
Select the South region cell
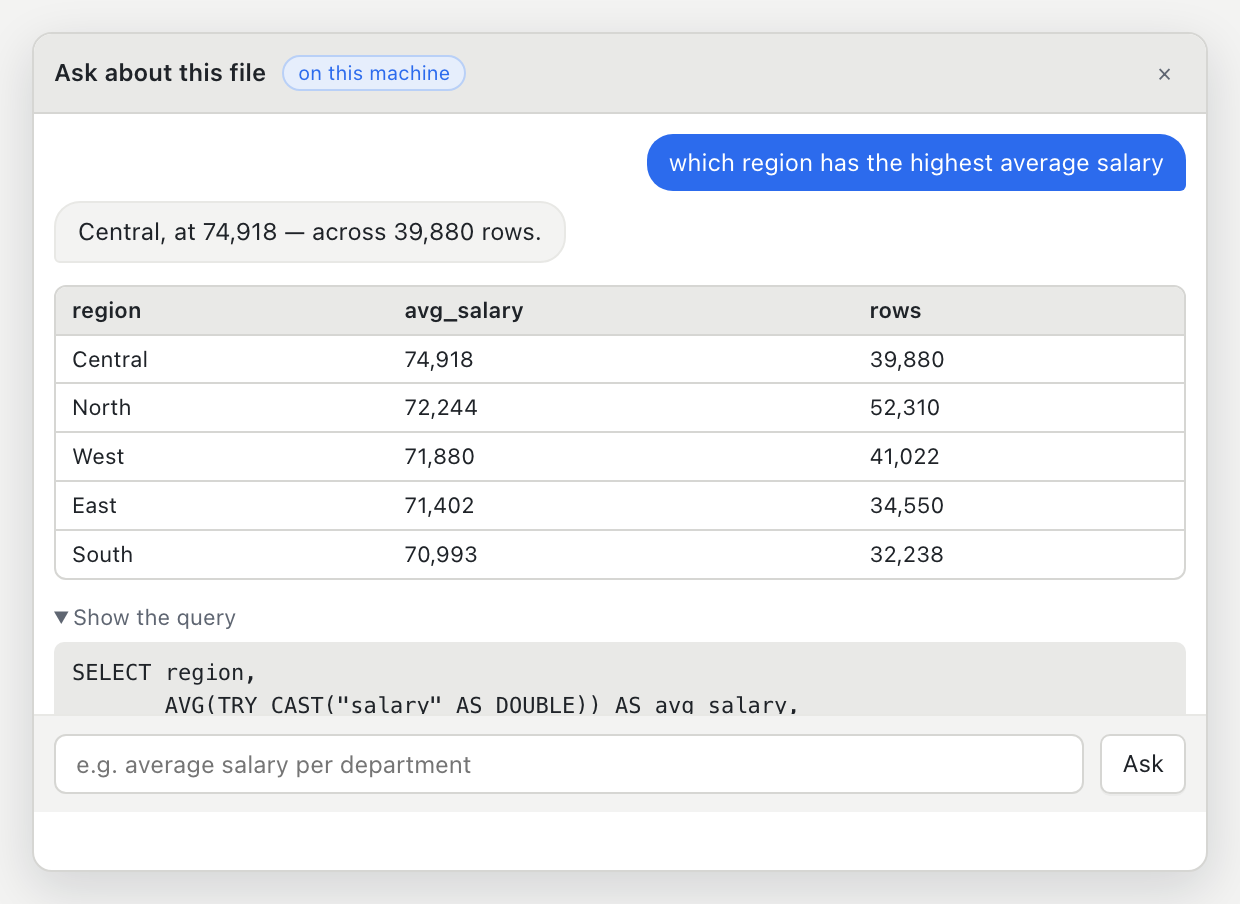pyautogui.click(x=222, y=555)
